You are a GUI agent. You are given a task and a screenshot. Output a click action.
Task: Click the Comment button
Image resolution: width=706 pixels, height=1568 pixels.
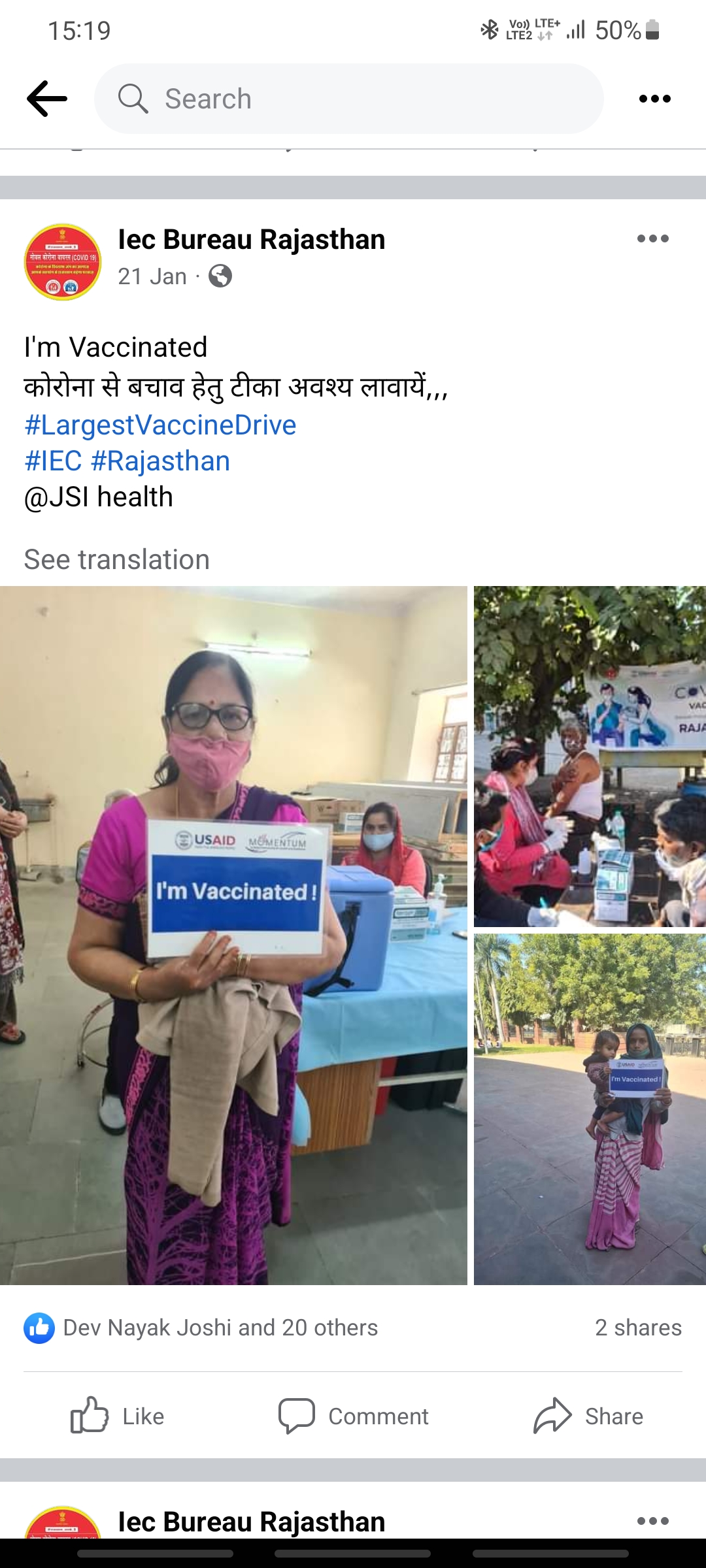(353, 1416)
